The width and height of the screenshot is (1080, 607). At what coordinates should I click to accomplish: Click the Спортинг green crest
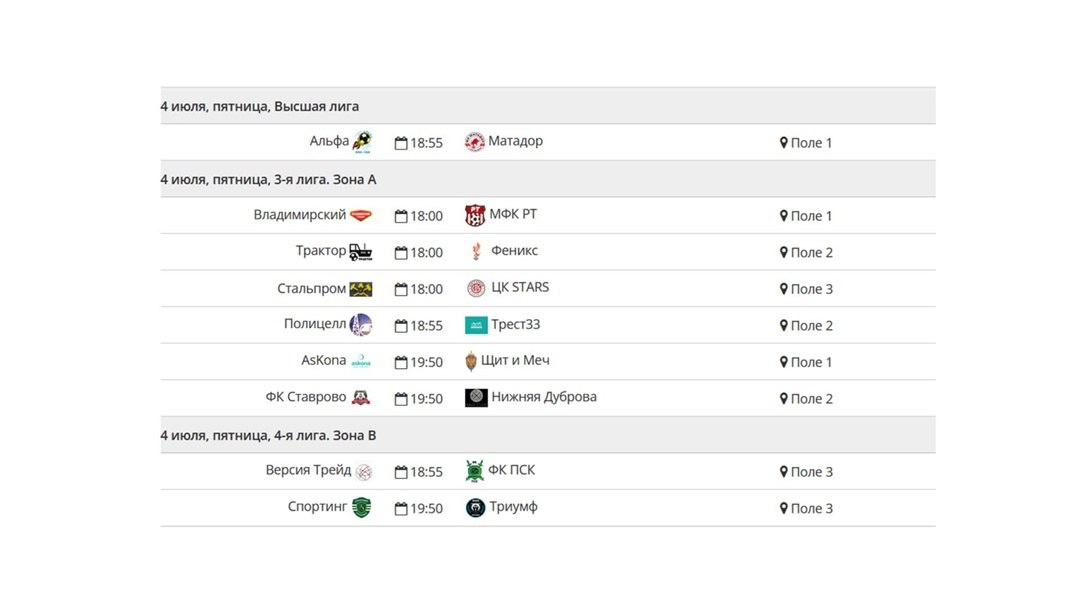tap(362, 507)
